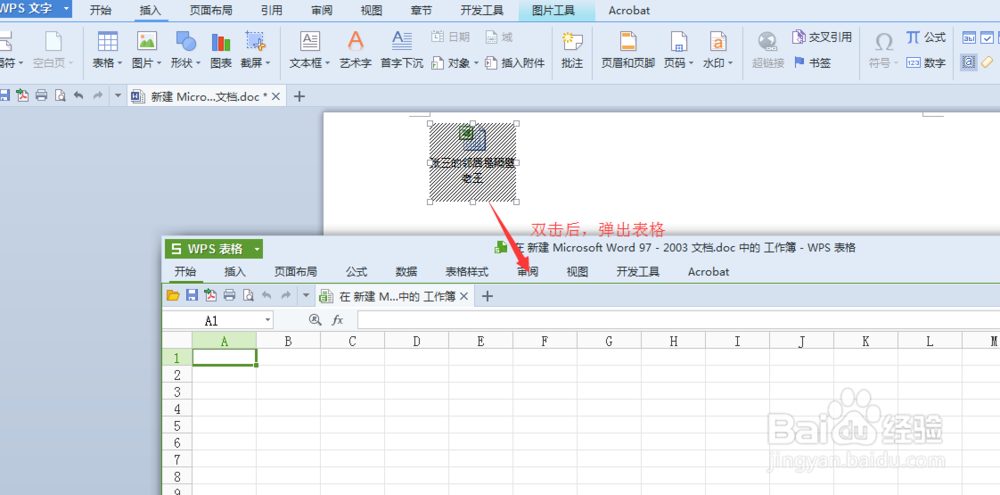Insert a 交叉引用 cross reference
This screenshot has width=1000, height=495.
point(821,38)
